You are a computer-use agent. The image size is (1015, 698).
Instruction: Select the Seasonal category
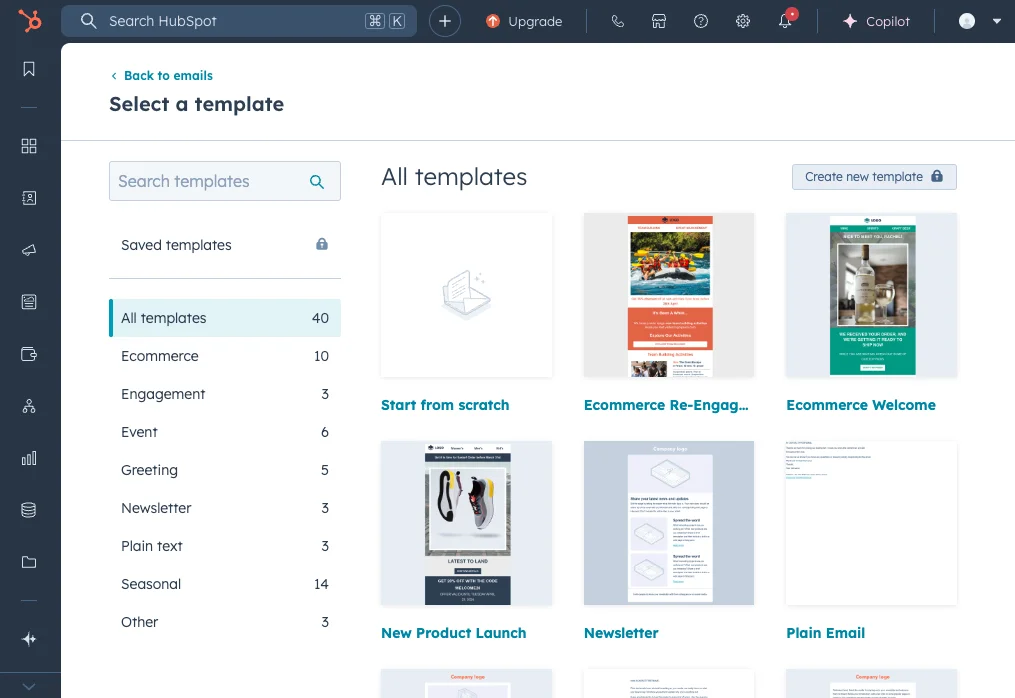225,584
